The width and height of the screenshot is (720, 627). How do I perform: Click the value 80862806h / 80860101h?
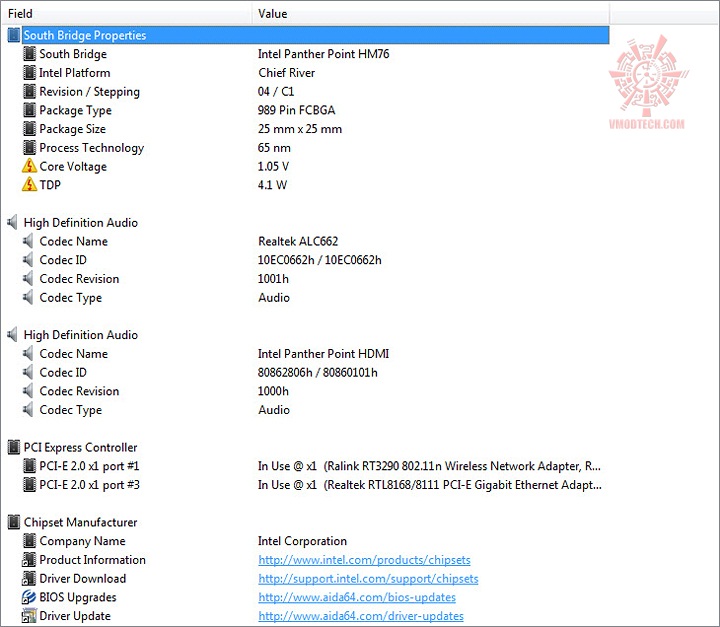click(x=318, y=373)
